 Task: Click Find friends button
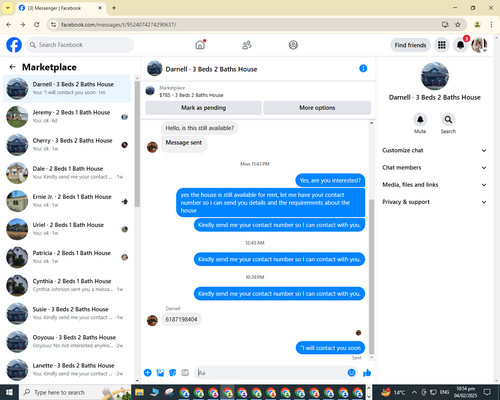410,45
